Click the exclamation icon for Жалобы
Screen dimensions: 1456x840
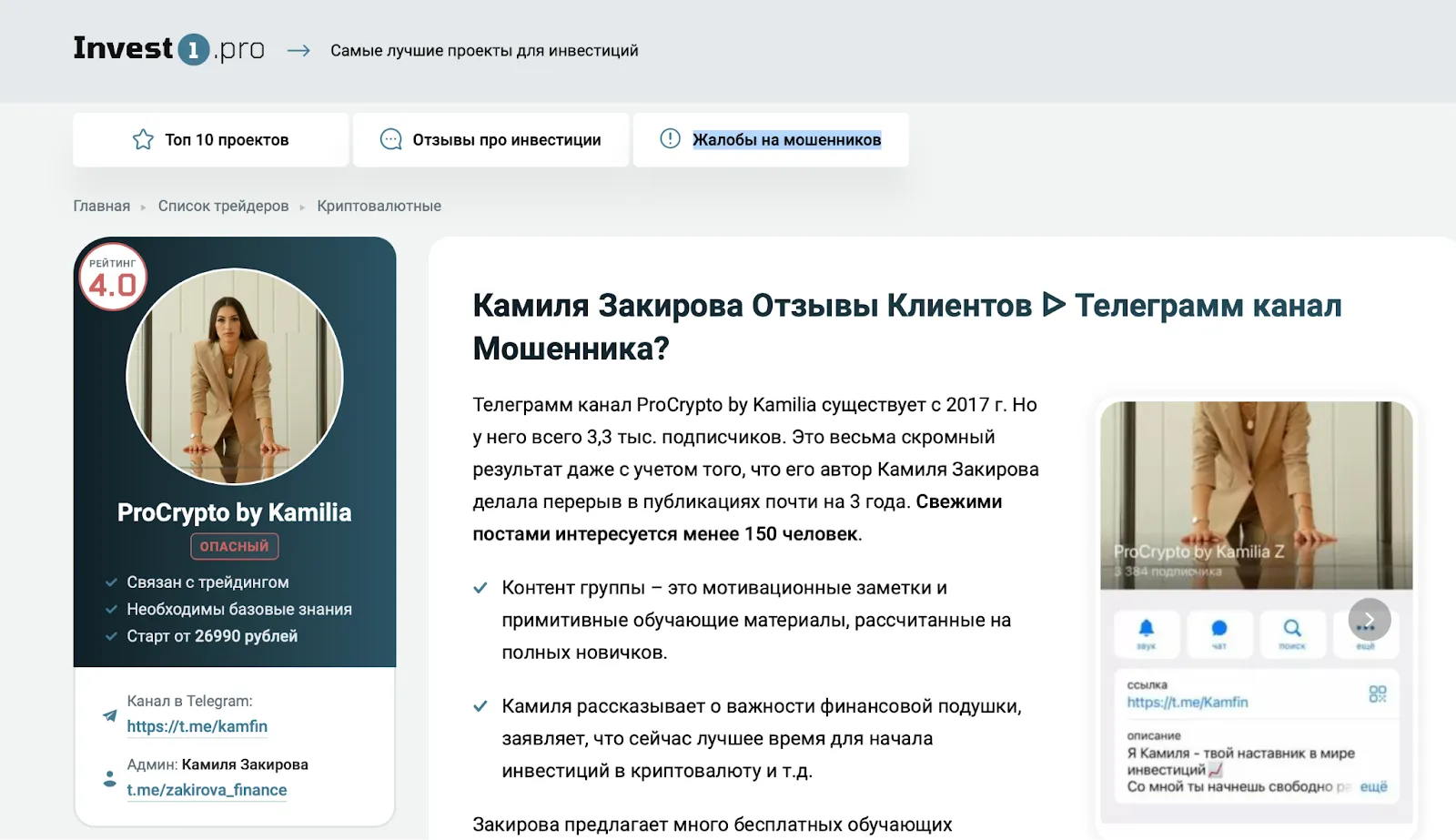(670, 138)
